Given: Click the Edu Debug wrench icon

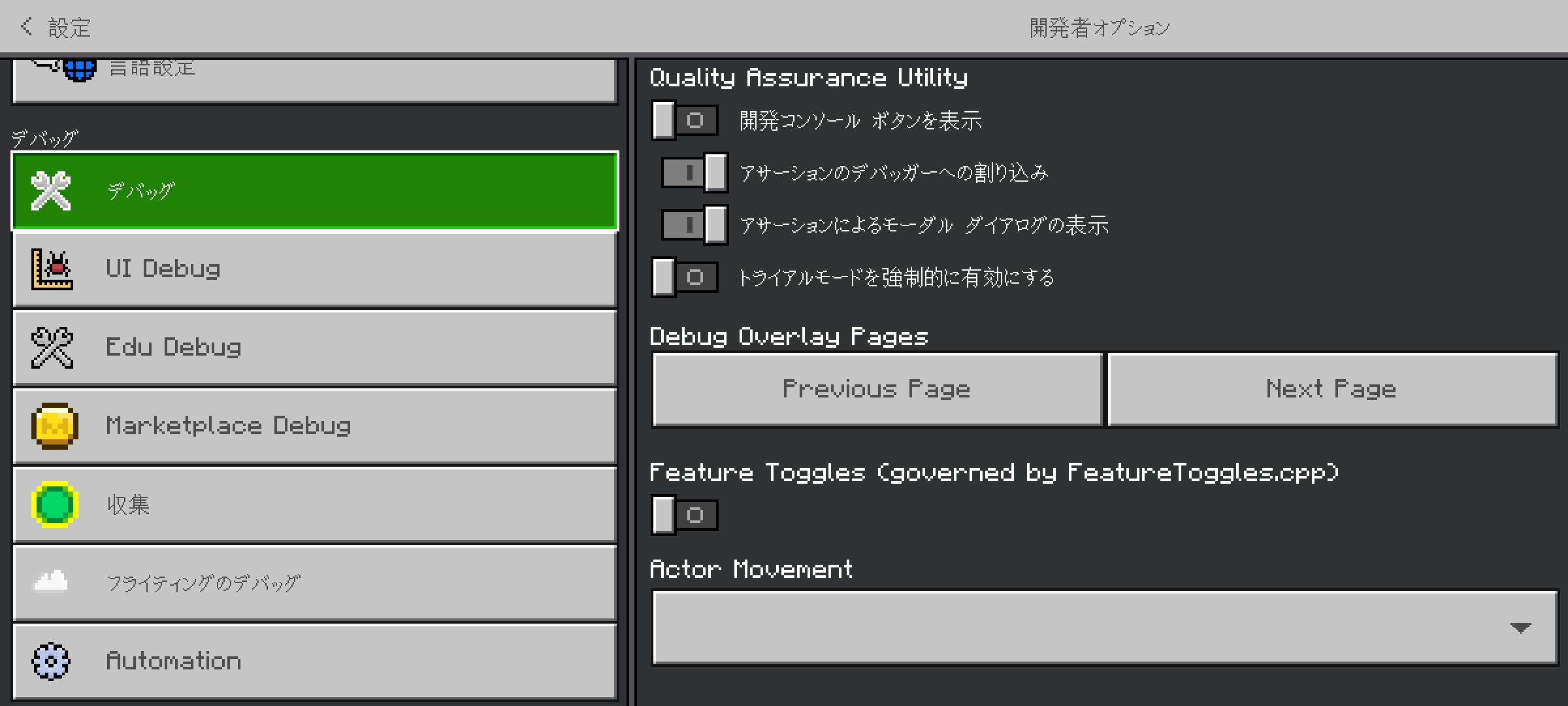Looking at the screenshot, I should (52, 348).
